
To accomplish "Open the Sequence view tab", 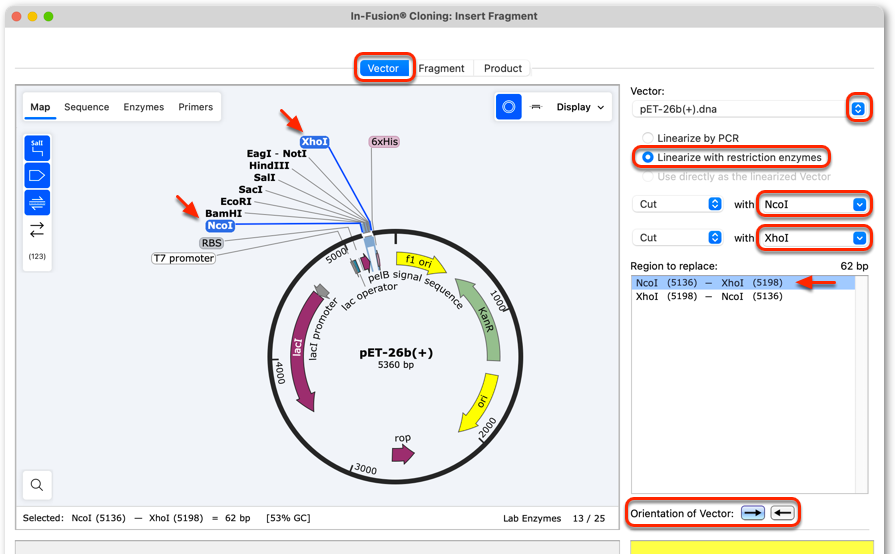I will click(x=87, y=107).
